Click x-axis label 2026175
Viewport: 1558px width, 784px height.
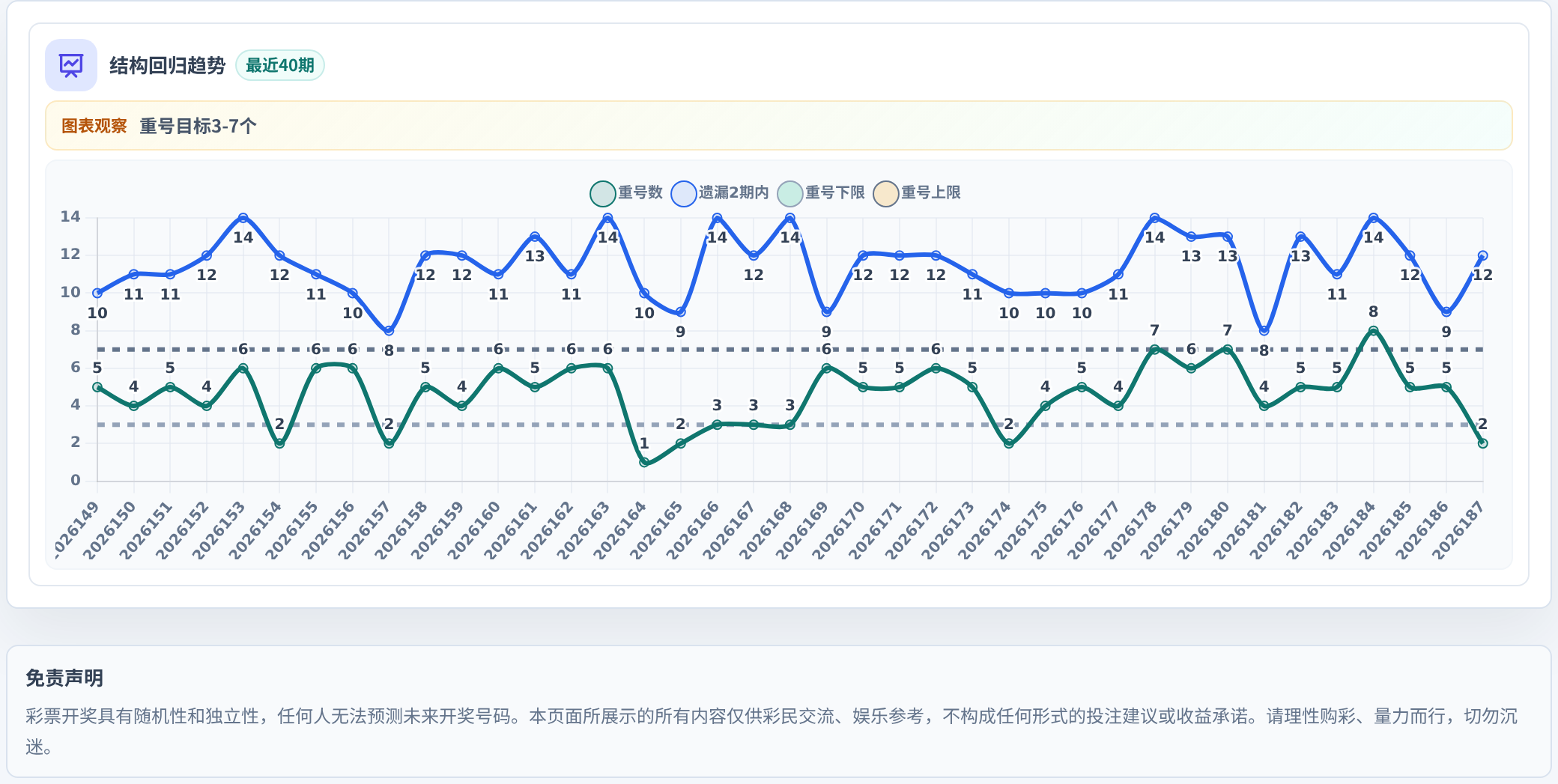click(1022, 529)
